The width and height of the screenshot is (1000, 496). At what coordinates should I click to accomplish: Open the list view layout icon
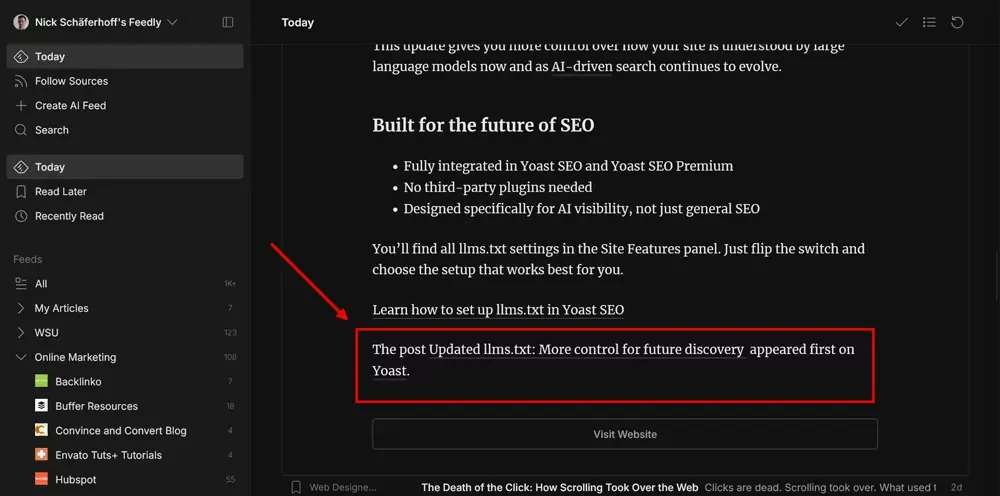coord(929,22)
